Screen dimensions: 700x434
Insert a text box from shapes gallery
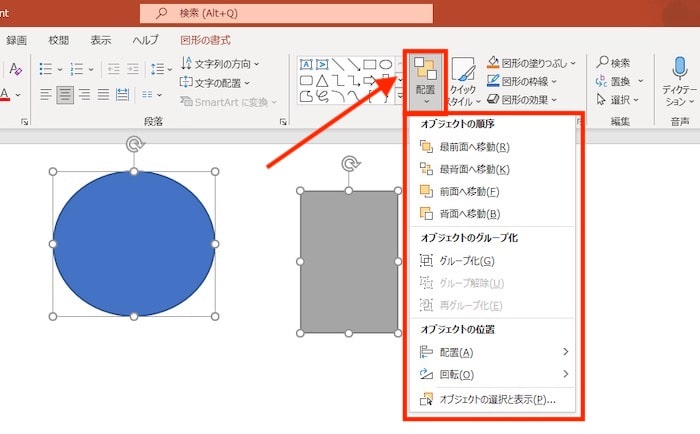pyautogui.click(x=306, y=63)
